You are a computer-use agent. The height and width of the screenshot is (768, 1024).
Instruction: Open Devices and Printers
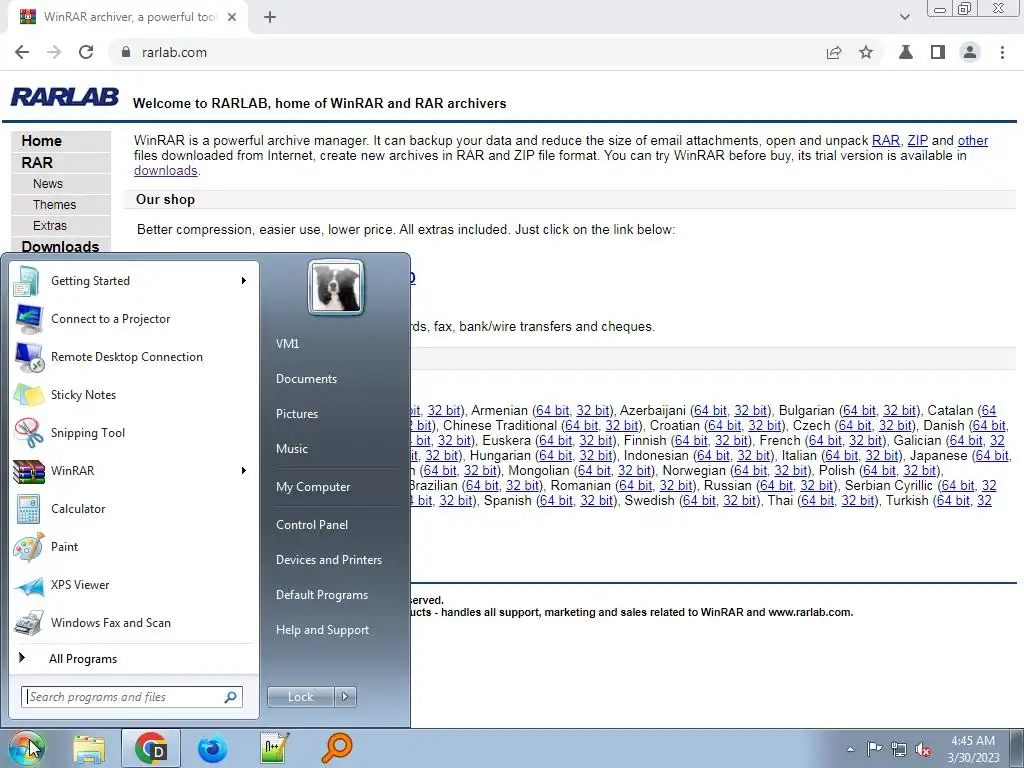click(328, 560)
